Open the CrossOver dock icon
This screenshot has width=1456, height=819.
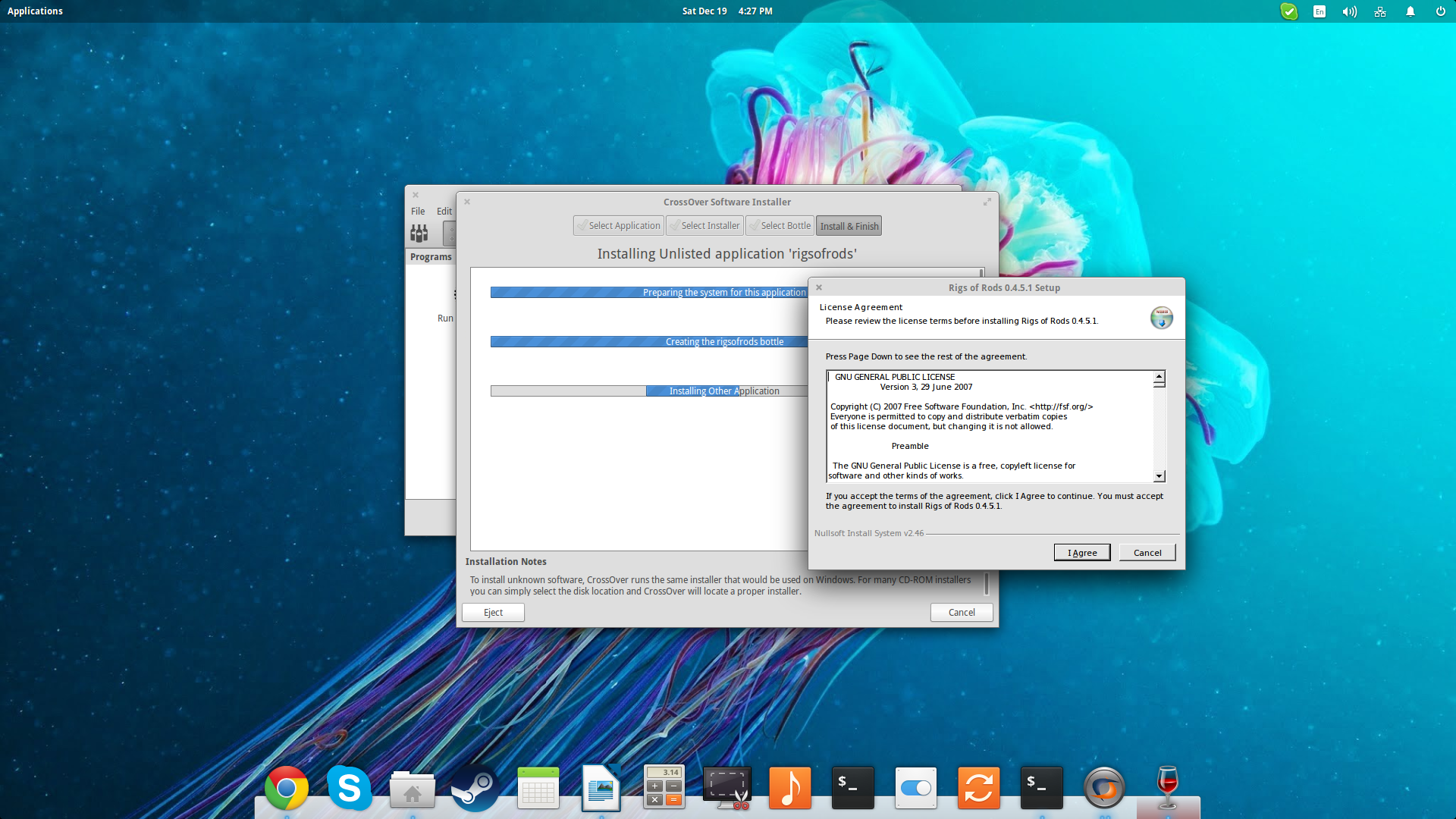coord(1105,789)
